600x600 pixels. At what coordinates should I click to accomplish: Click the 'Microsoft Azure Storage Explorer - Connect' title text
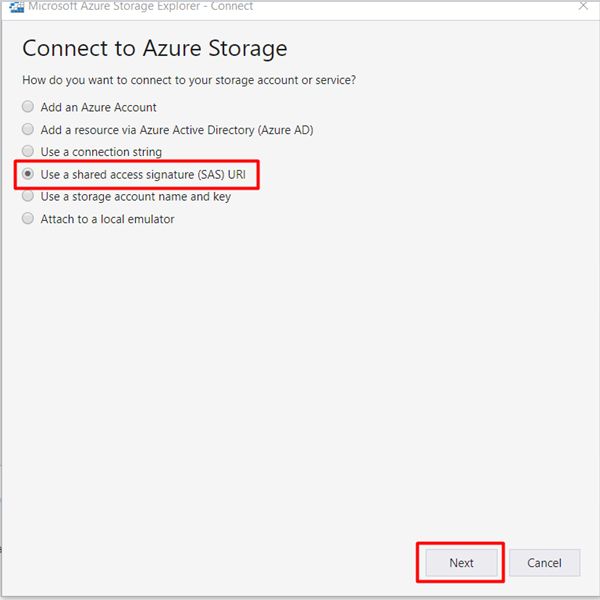point(140,6)
